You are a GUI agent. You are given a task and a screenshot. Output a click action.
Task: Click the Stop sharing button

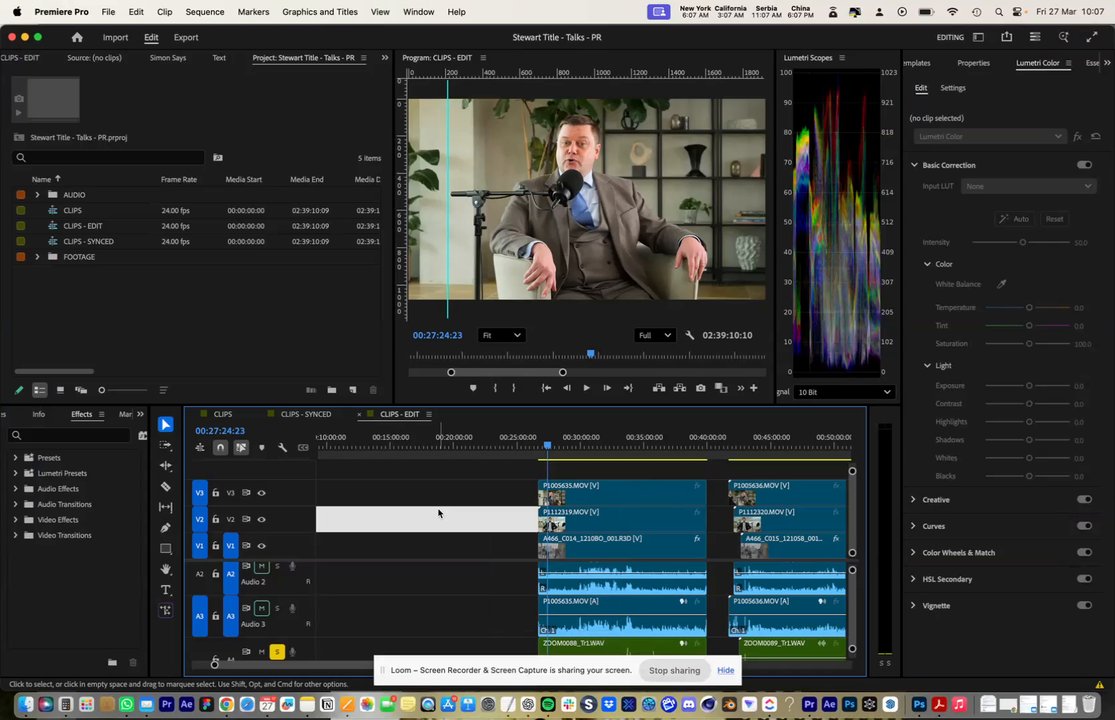674,670
